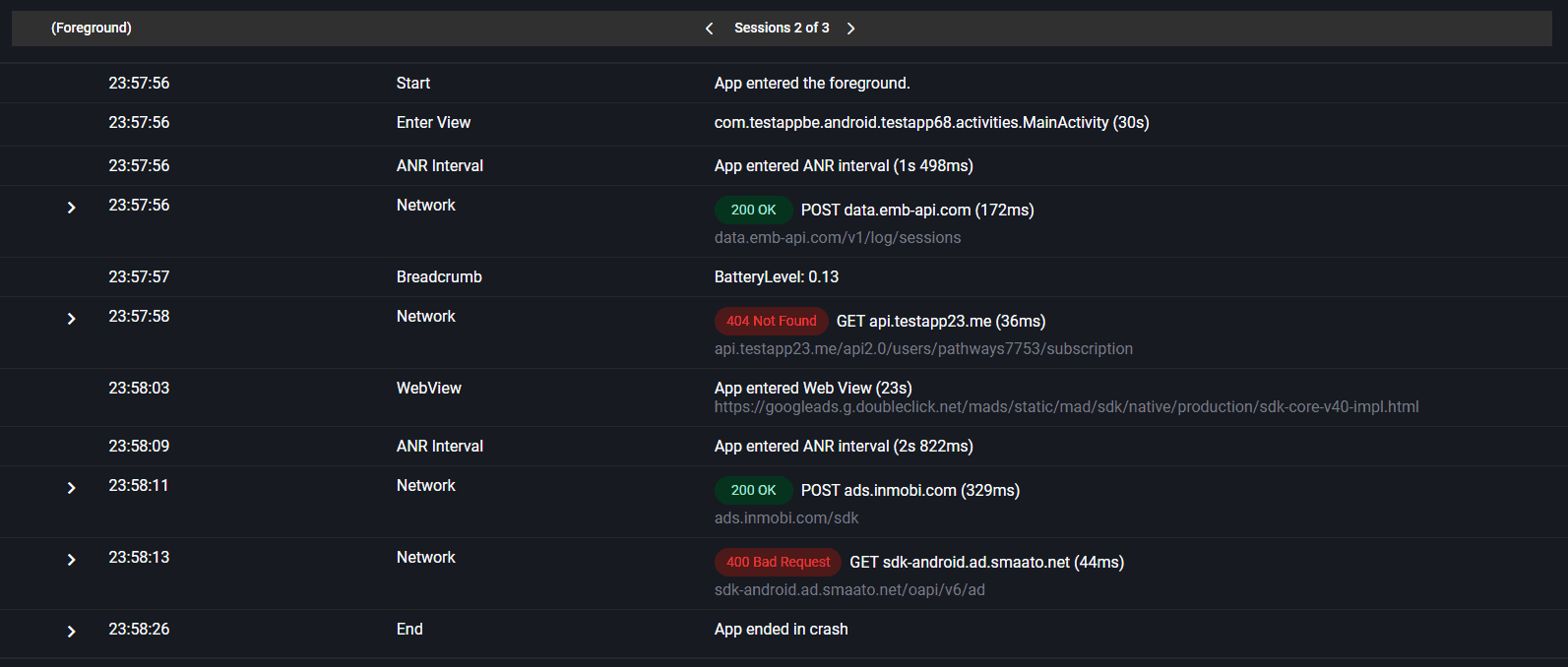Expand the 23:57:56 Network row
Viewport: 1568px width, 667px height.
[71, 208]
